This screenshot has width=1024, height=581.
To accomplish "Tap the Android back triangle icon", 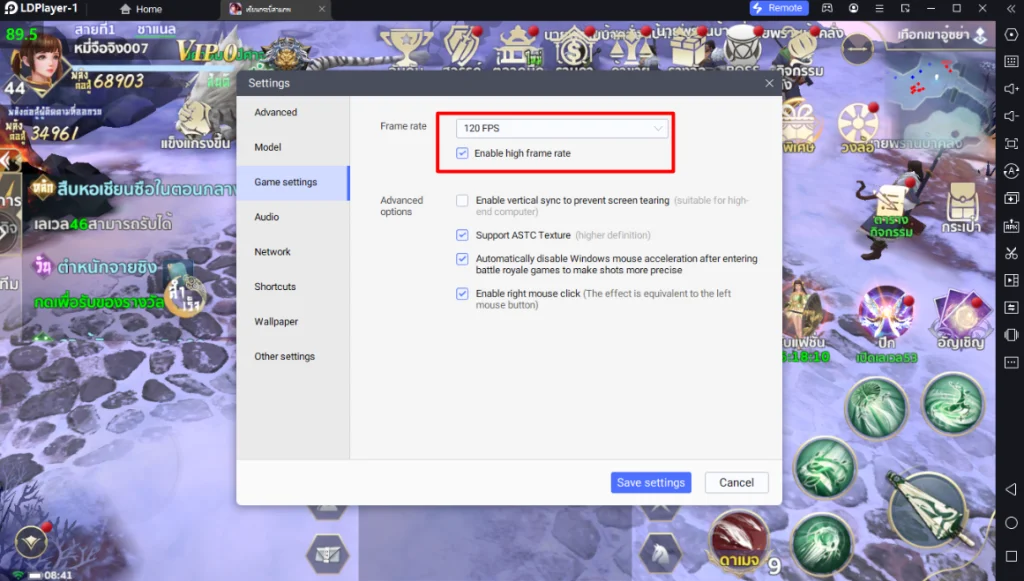I will pyautogui.click(x=1011, y=490).
